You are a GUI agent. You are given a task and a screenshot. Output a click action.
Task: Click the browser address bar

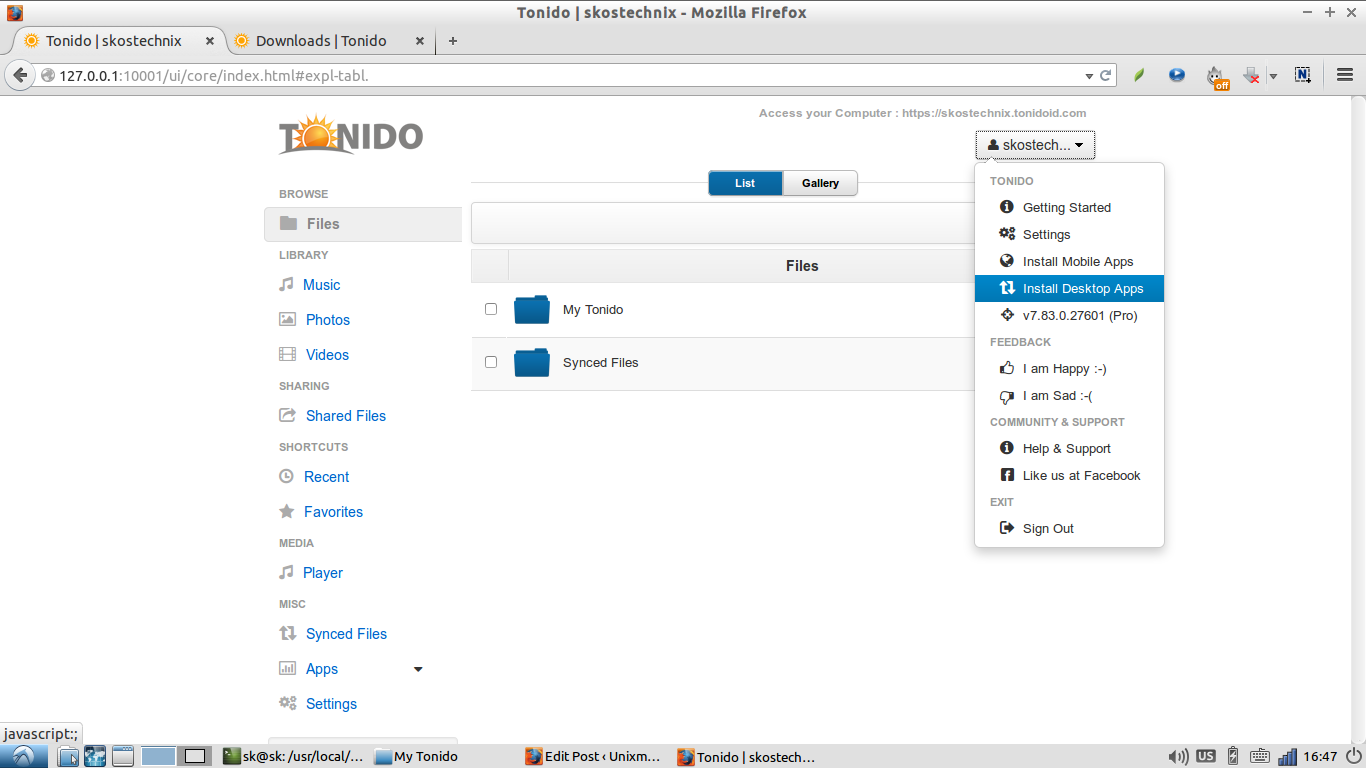(x=570, y=75)
